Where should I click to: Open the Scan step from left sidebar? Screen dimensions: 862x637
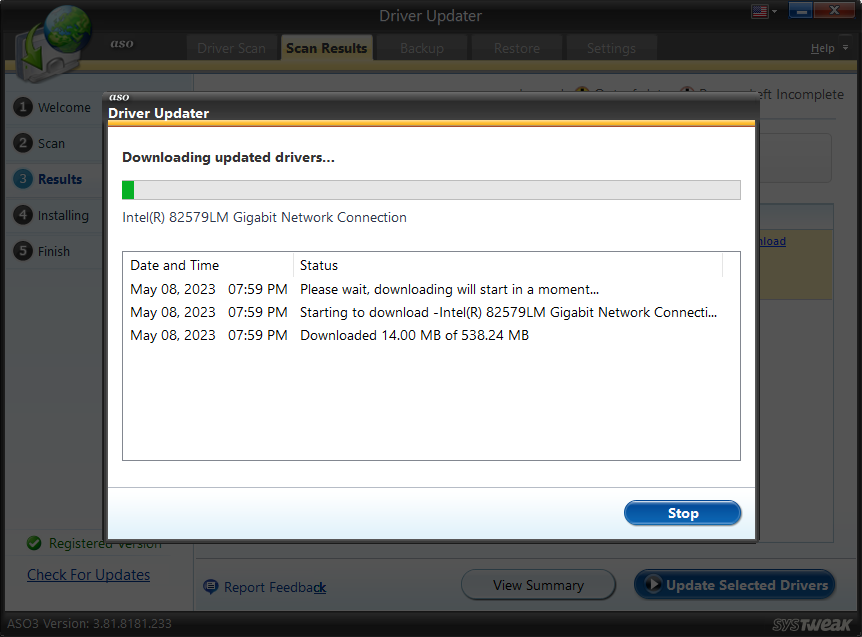point(22,143)
